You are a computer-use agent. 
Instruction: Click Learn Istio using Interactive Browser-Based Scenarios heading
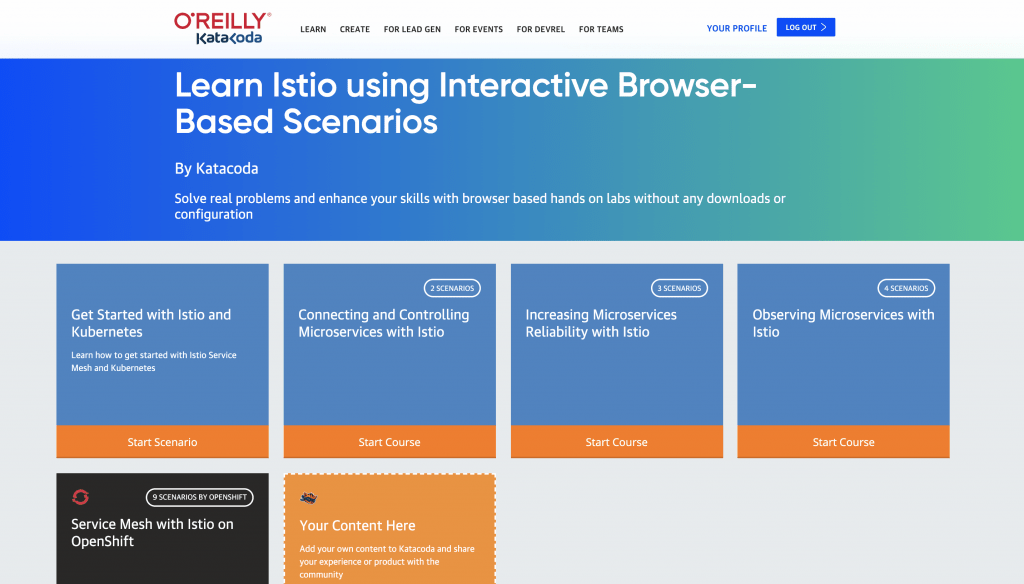(465, 103)
